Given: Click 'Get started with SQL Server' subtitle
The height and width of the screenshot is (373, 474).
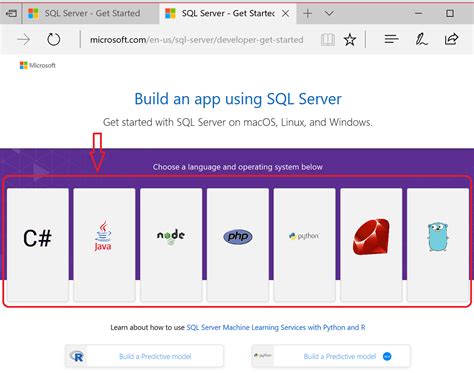Looking at the screenshot, I should coord(238,122).
